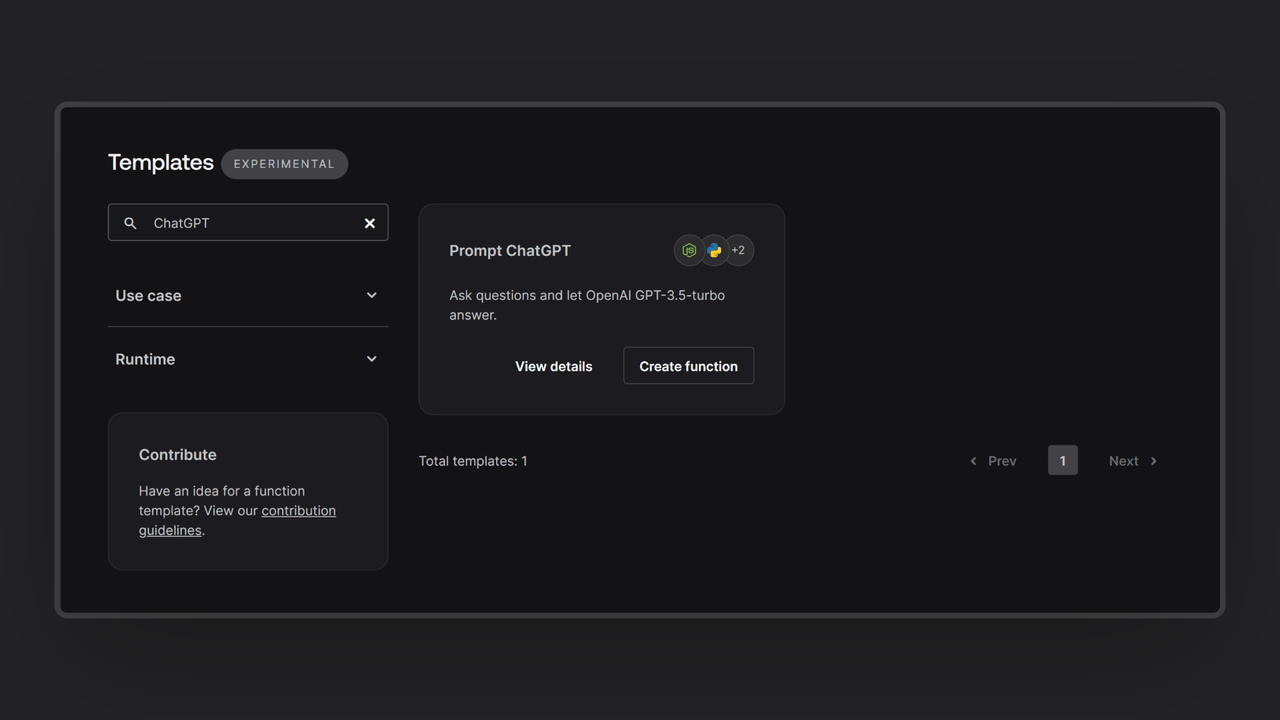Click the Node.js runtime icon
The height and width of the screenshot is (720, 1280).
689,251
